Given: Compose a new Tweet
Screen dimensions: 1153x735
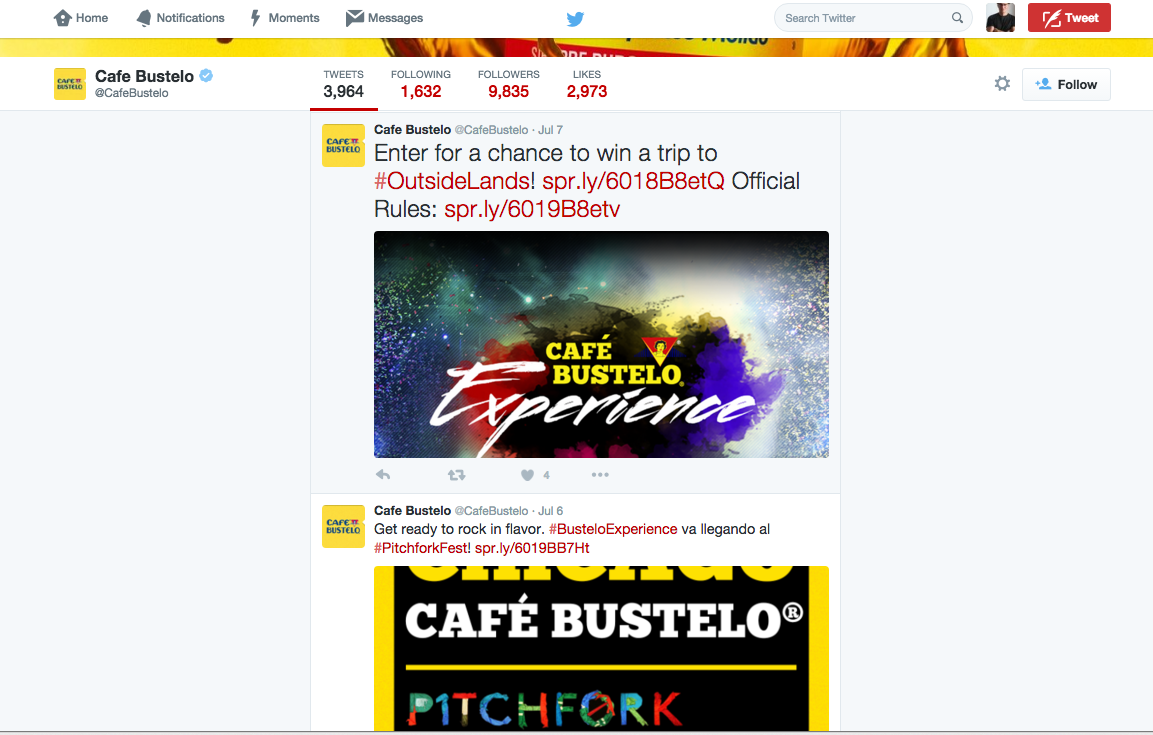Looking at the screenshot, I should point(1069,18).
